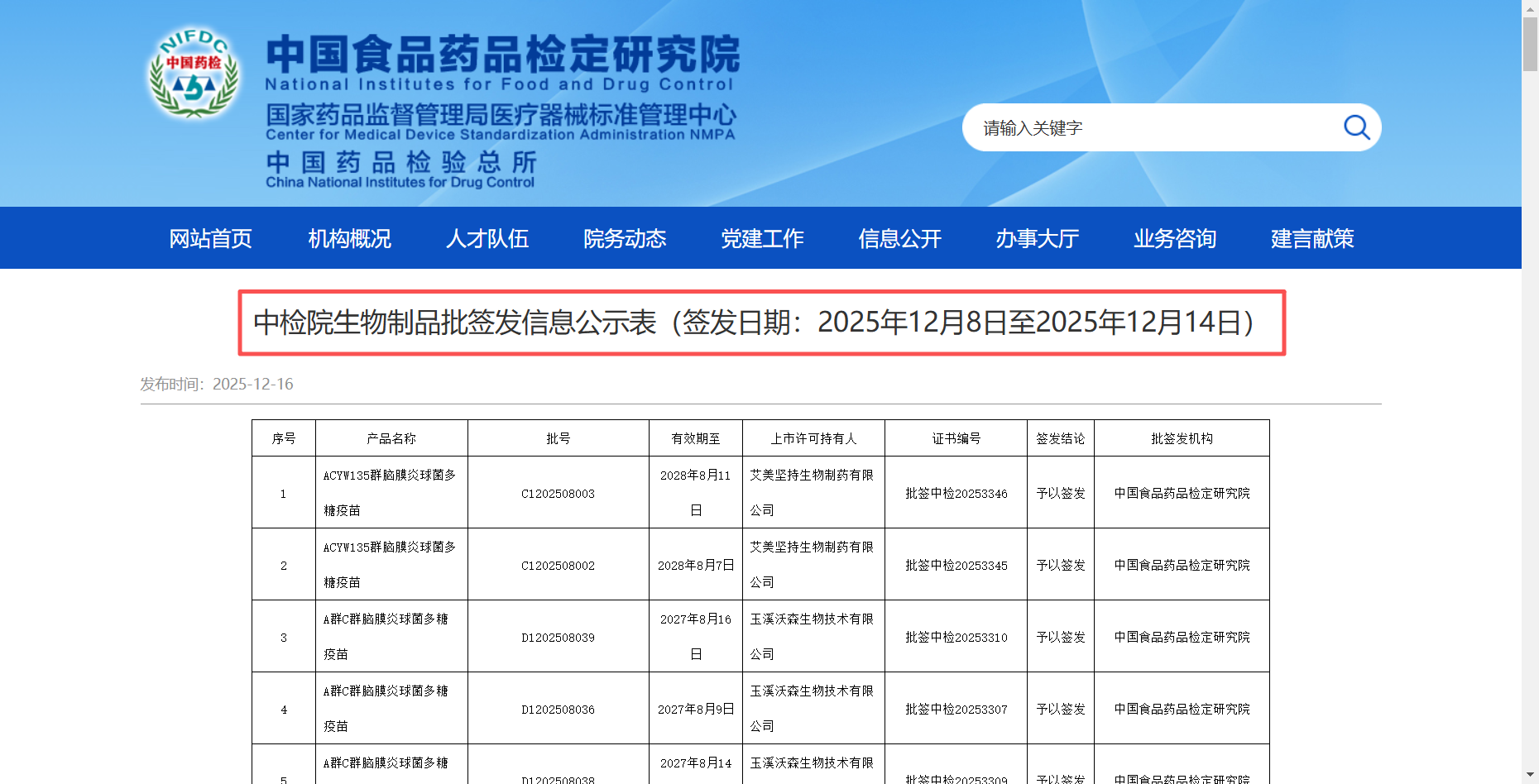The image size is (1539, 784).
Task: Click 予以签发 in the 批签中检20253346 row
Action: 1061,494
